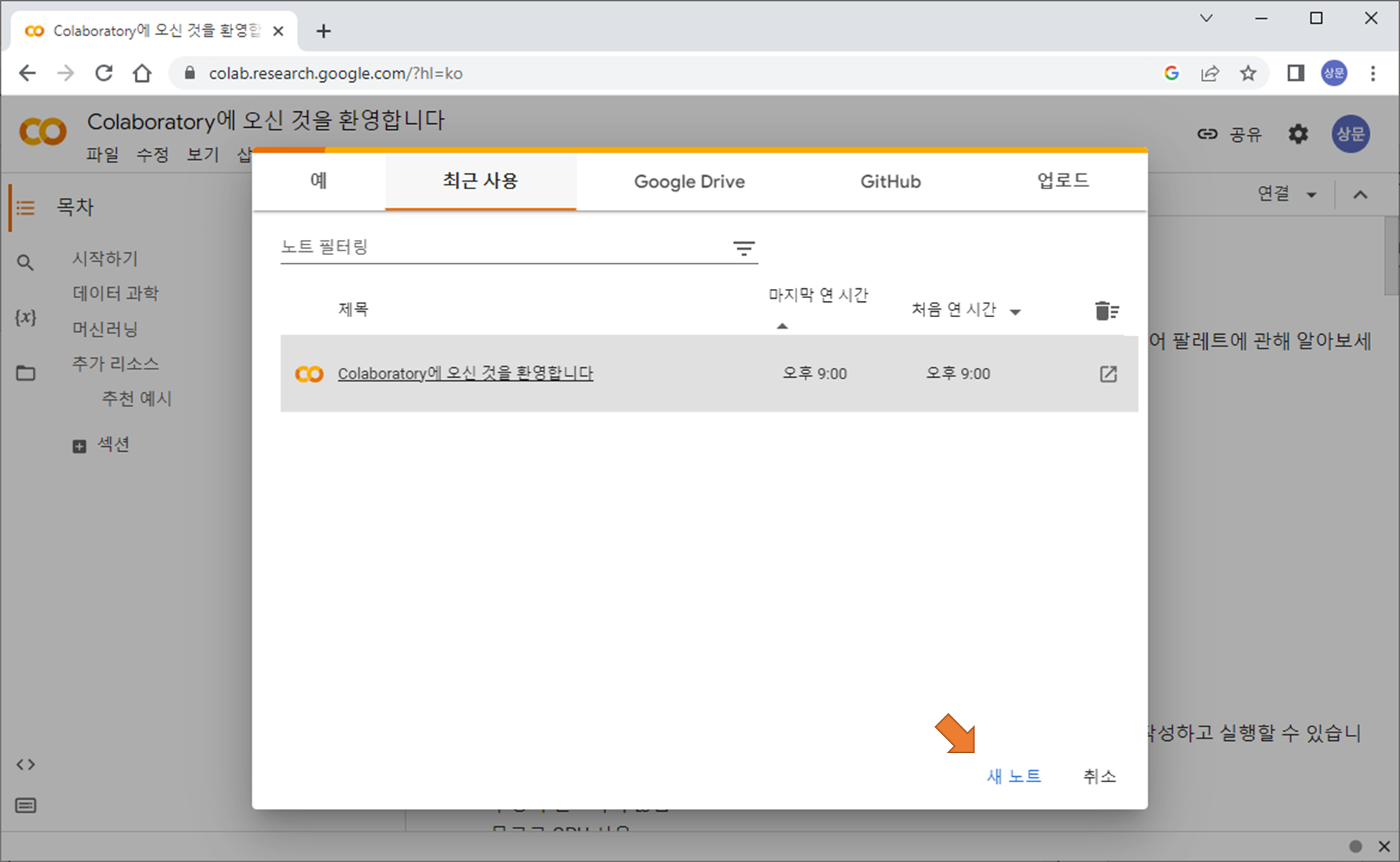1400x862 pixels.
Task: Switch to the GitHub tab
Action: click(x=890, y=181)
